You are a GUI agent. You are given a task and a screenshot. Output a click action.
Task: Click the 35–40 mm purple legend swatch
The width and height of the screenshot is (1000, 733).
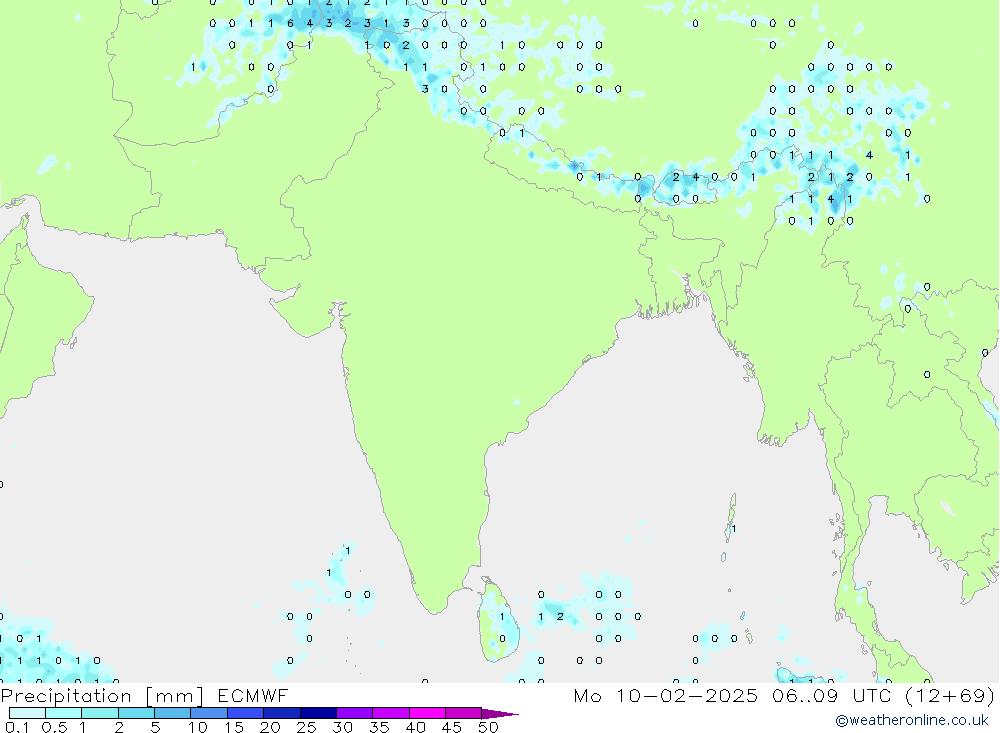(390, 713)
